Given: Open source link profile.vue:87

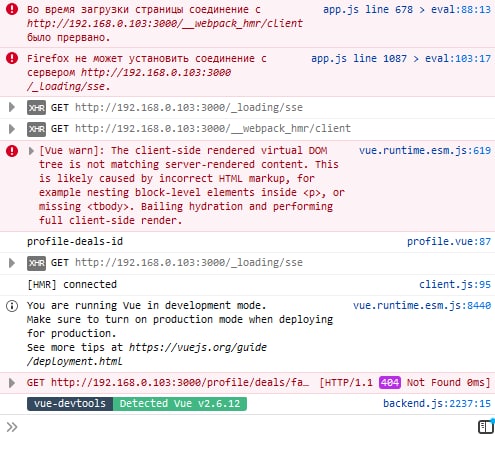Looking at the screenshot, I should click(449, 241).
